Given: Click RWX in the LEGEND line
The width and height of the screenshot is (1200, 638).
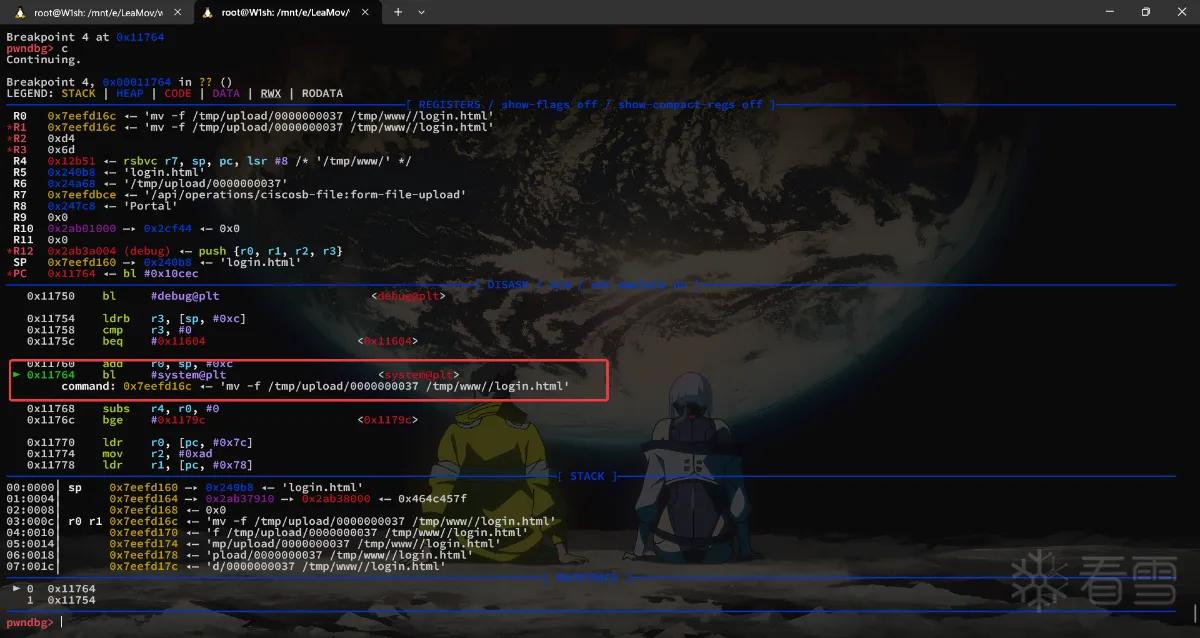Looking at the screenshot, I should tap(271, 93).
